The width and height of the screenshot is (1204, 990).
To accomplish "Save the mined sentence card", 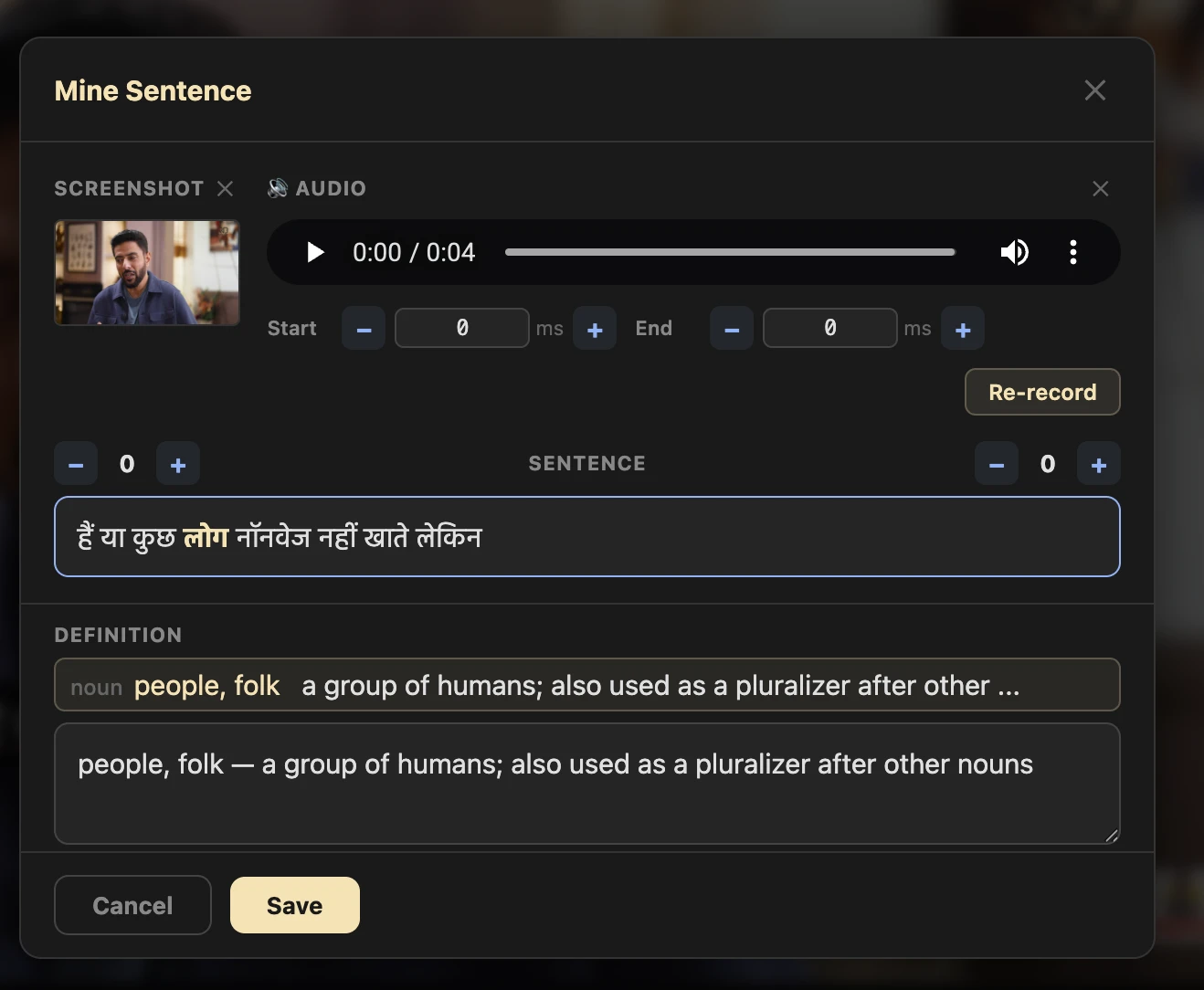I will click(x=294, y=905).
